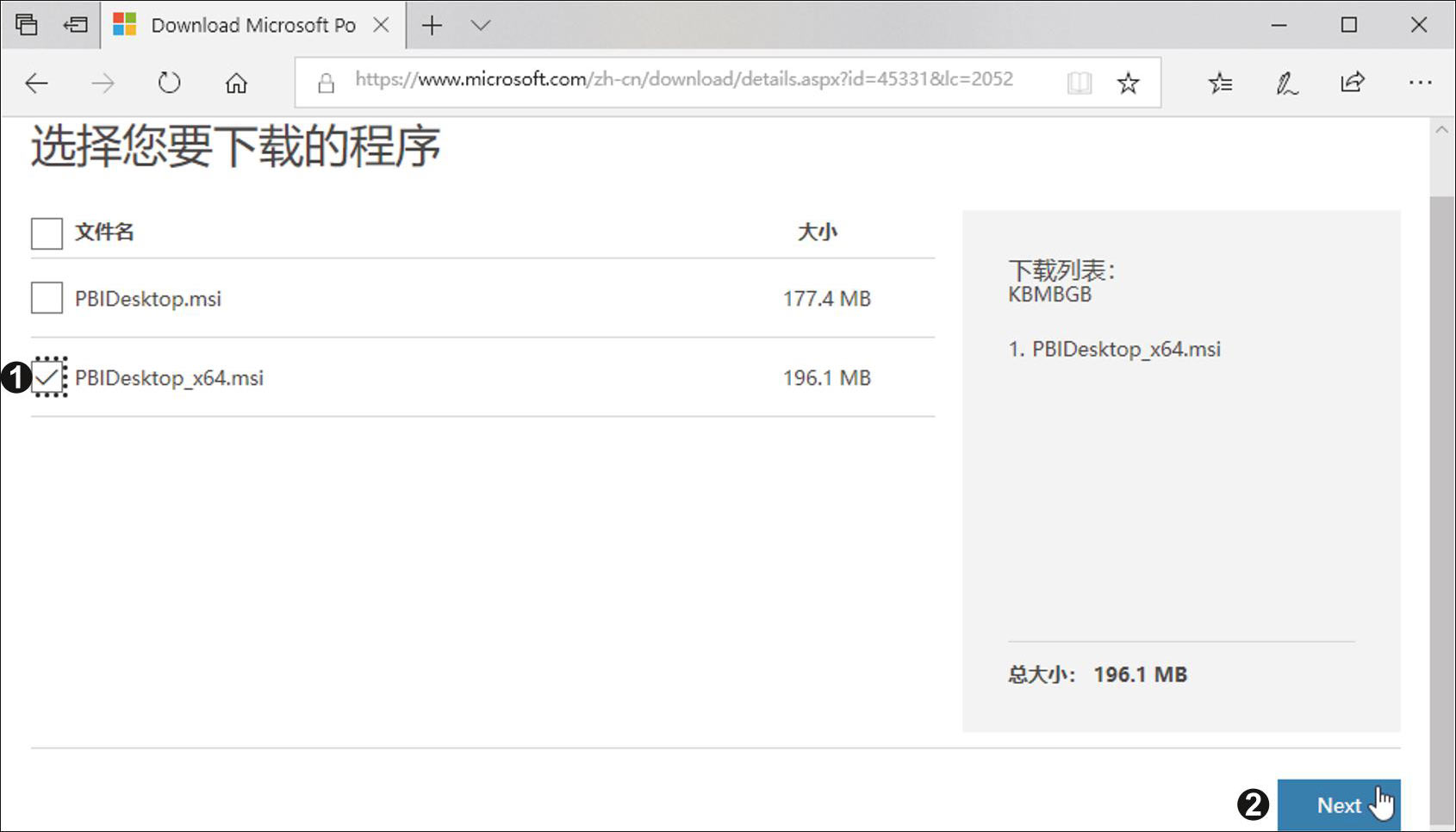Open browser settings and more menu
Screen dimensions: 1456x832
point(1420,83)
